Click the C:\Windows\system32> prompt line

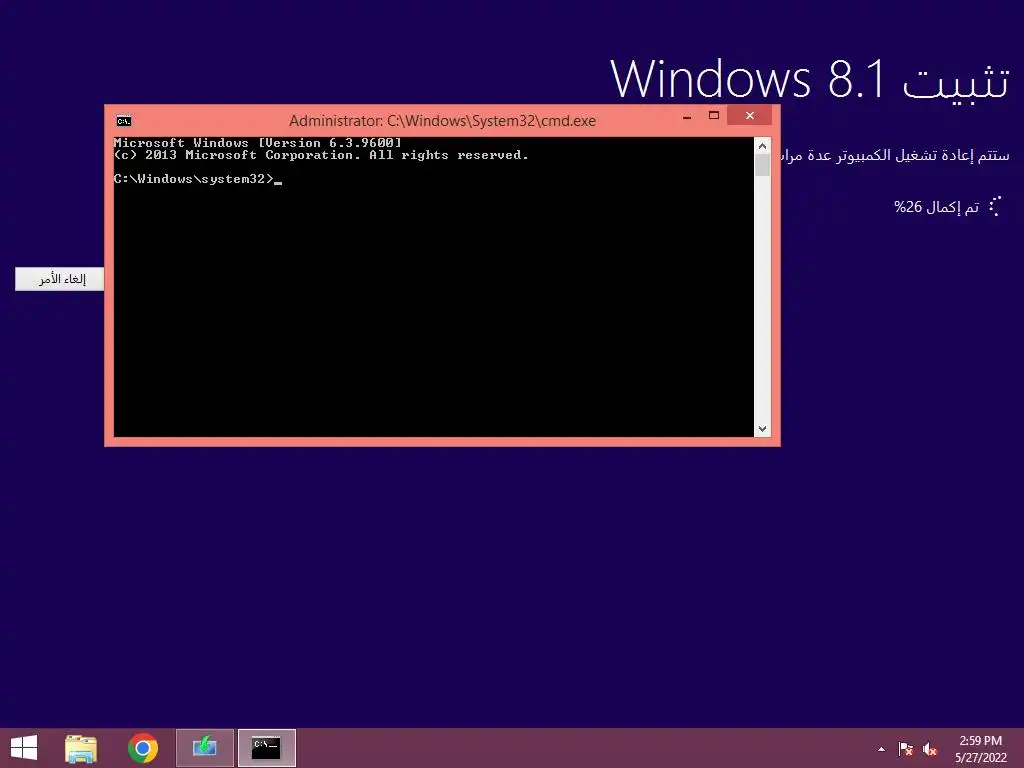[198, 179]
